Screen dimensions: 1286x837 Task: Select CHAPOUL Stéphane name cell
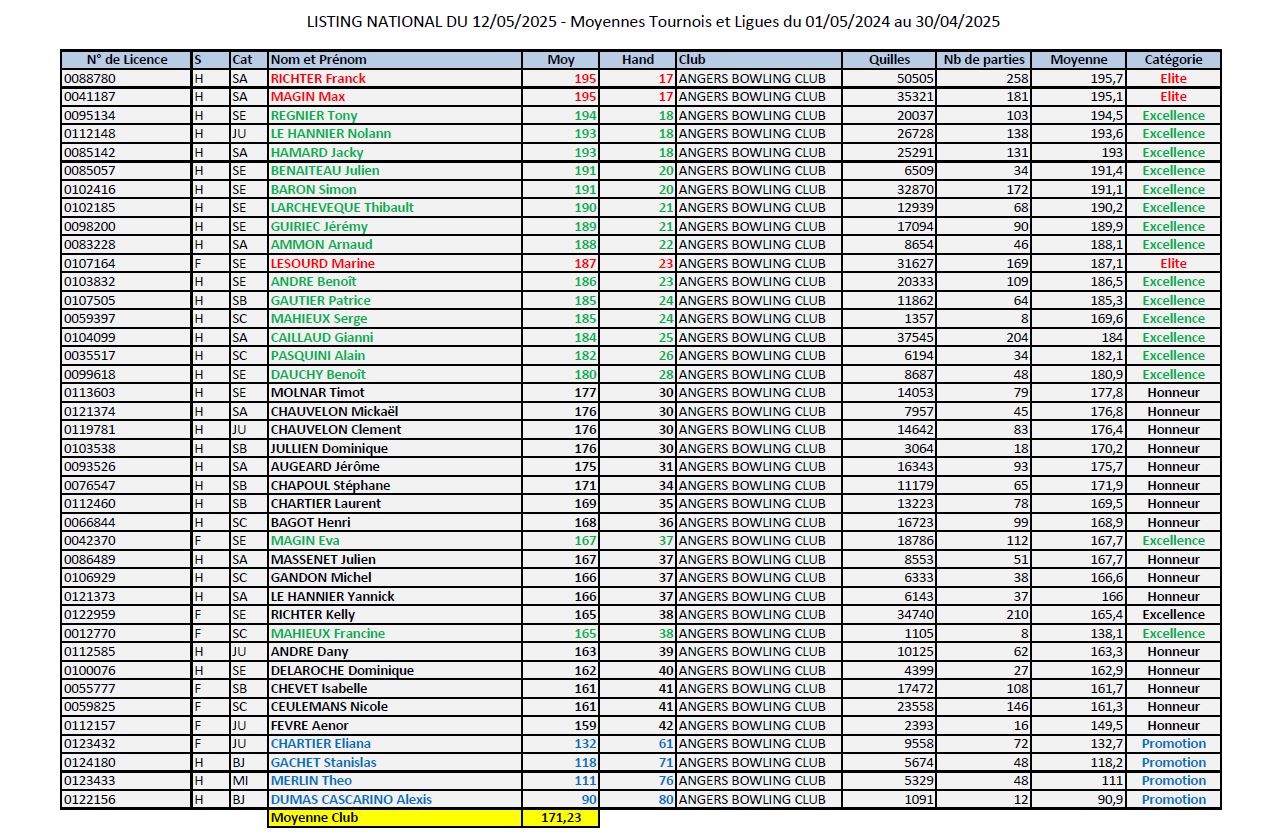pos(395,485)
